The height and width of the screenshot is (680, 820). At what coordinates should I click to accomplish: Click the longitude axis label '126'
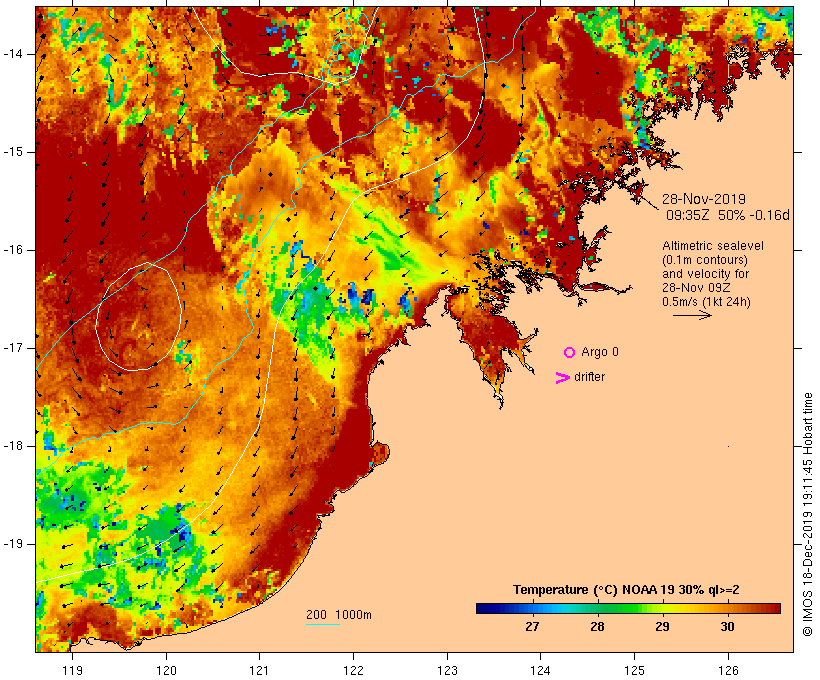[728, 670]
